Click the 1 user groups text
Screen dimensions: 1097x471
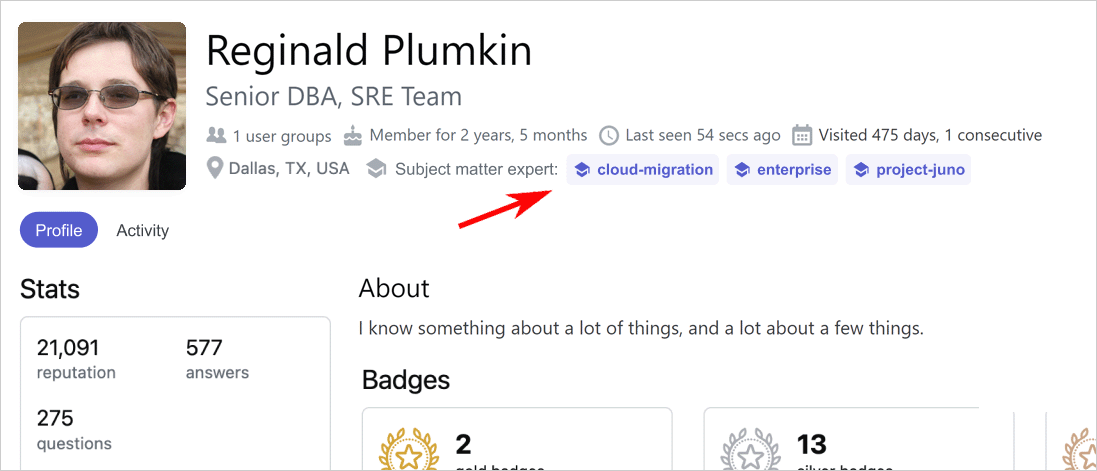282,135
